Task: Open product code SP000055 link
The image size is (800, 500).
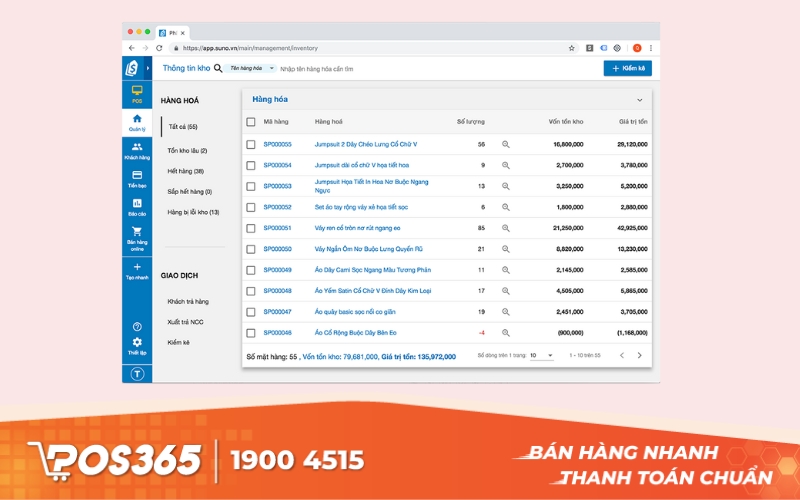Action: pos(278,144)
